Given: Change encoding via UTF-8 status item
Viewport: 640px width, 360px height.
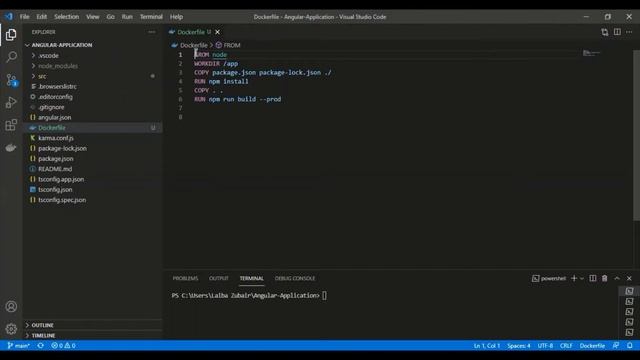Looking at the screenshot, I should (x=545, y=346).
